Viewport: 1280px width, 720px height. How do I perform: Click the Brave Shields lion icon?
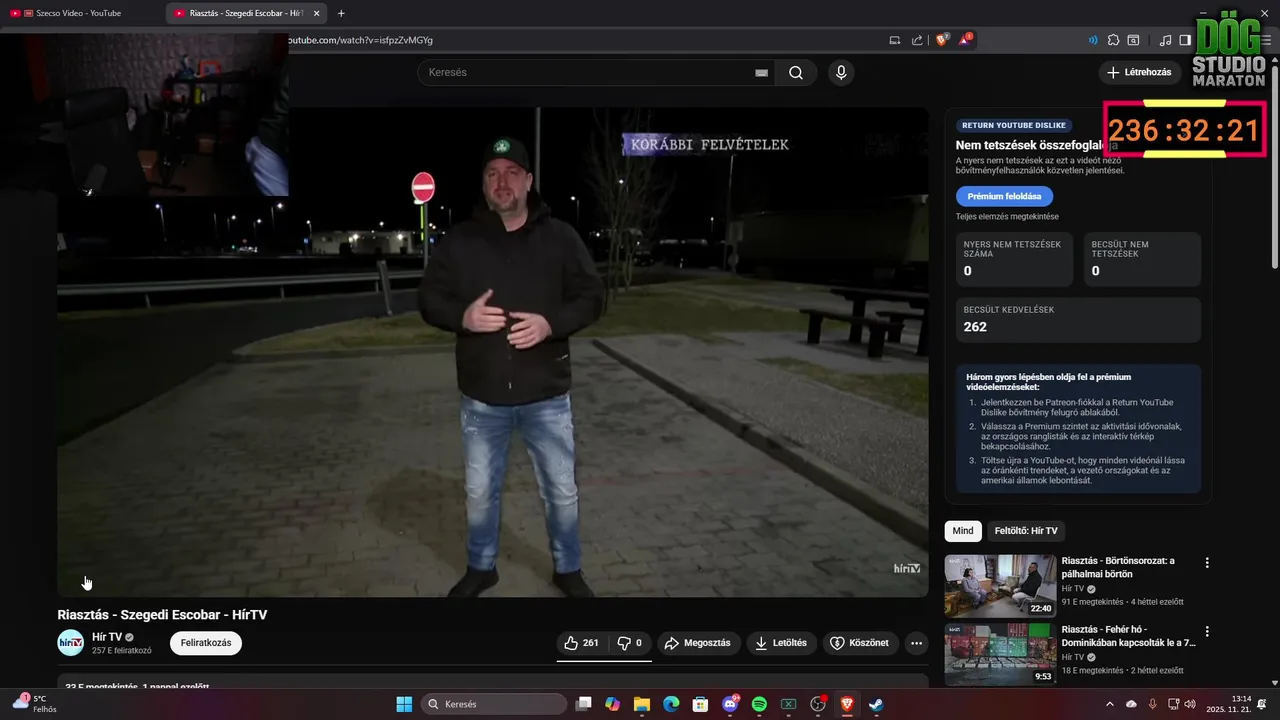click(942, 40)
